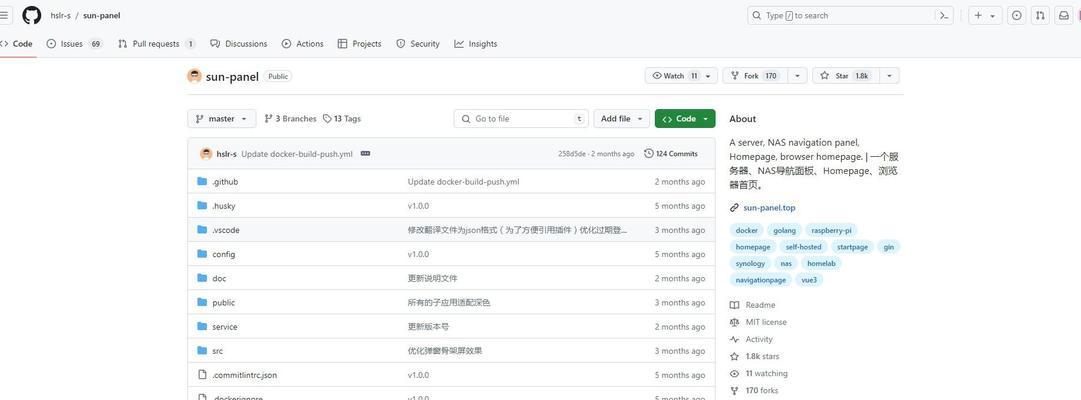Open the service folder
1081x400 pixels.
pos(225,326)
